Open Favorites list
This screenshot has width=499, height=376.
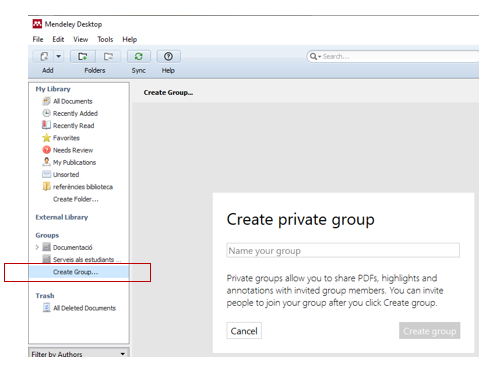tap(66, 138)
